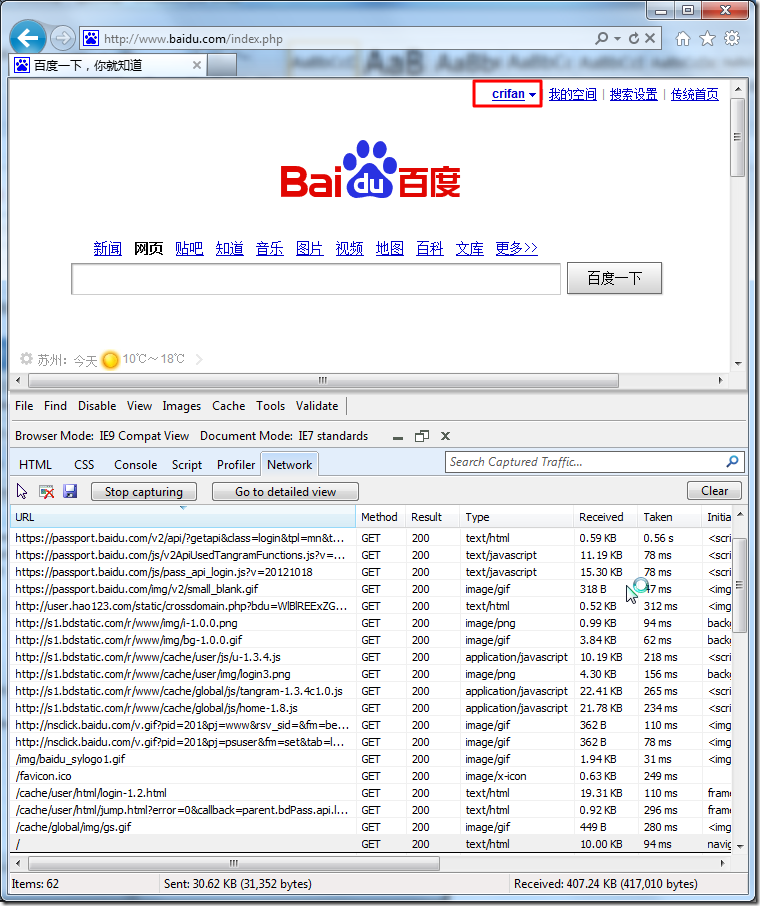Open the 传统首页 link
This screenshot has height=906, width=760.
tap(695, 94)
